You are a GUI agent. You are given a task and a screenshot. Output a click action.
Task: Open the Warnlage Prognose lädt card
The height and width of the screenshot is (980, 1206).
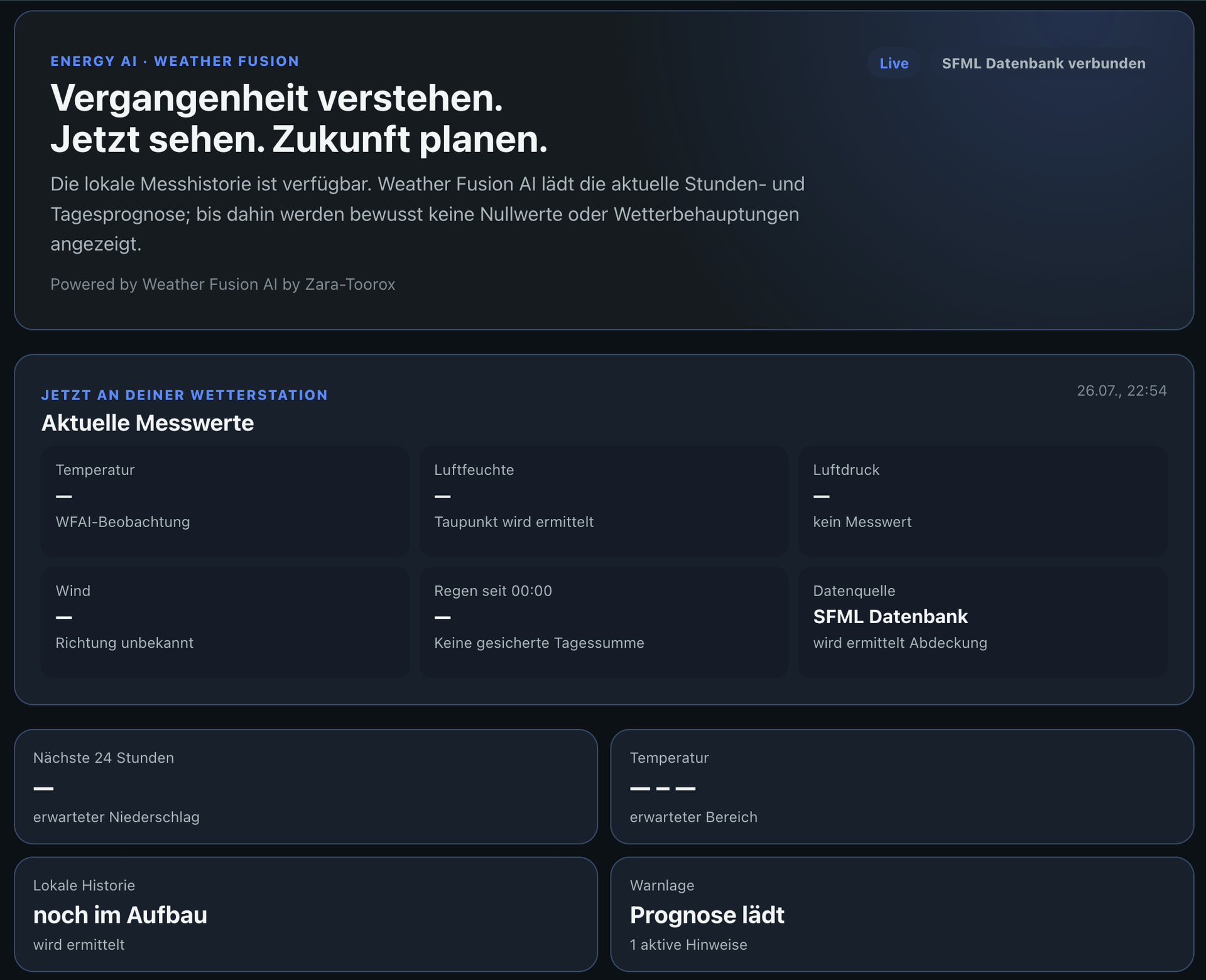pos(902,914)
